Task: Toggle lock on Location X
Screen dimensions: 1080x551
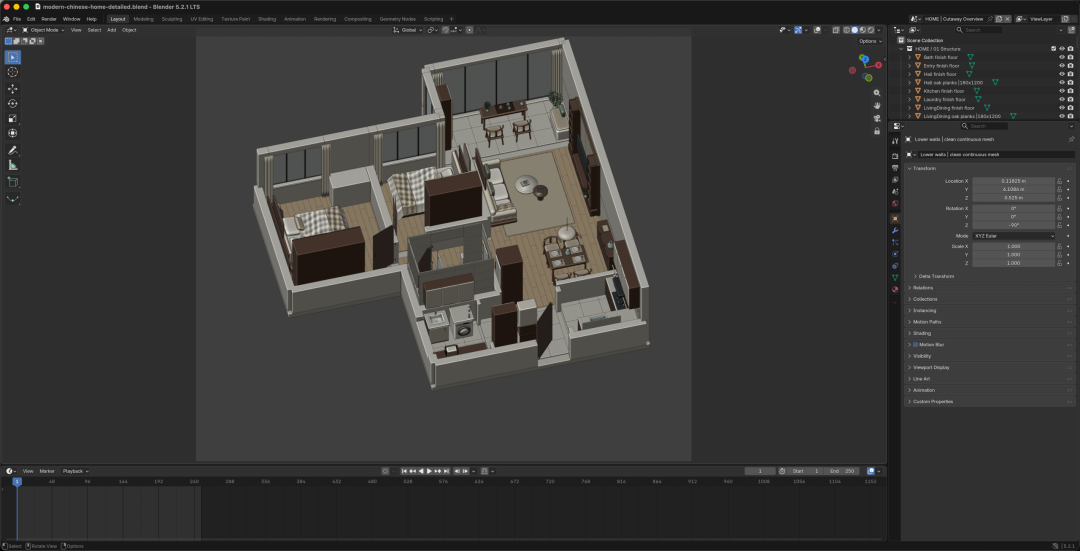Action: tap(1059, 180)
